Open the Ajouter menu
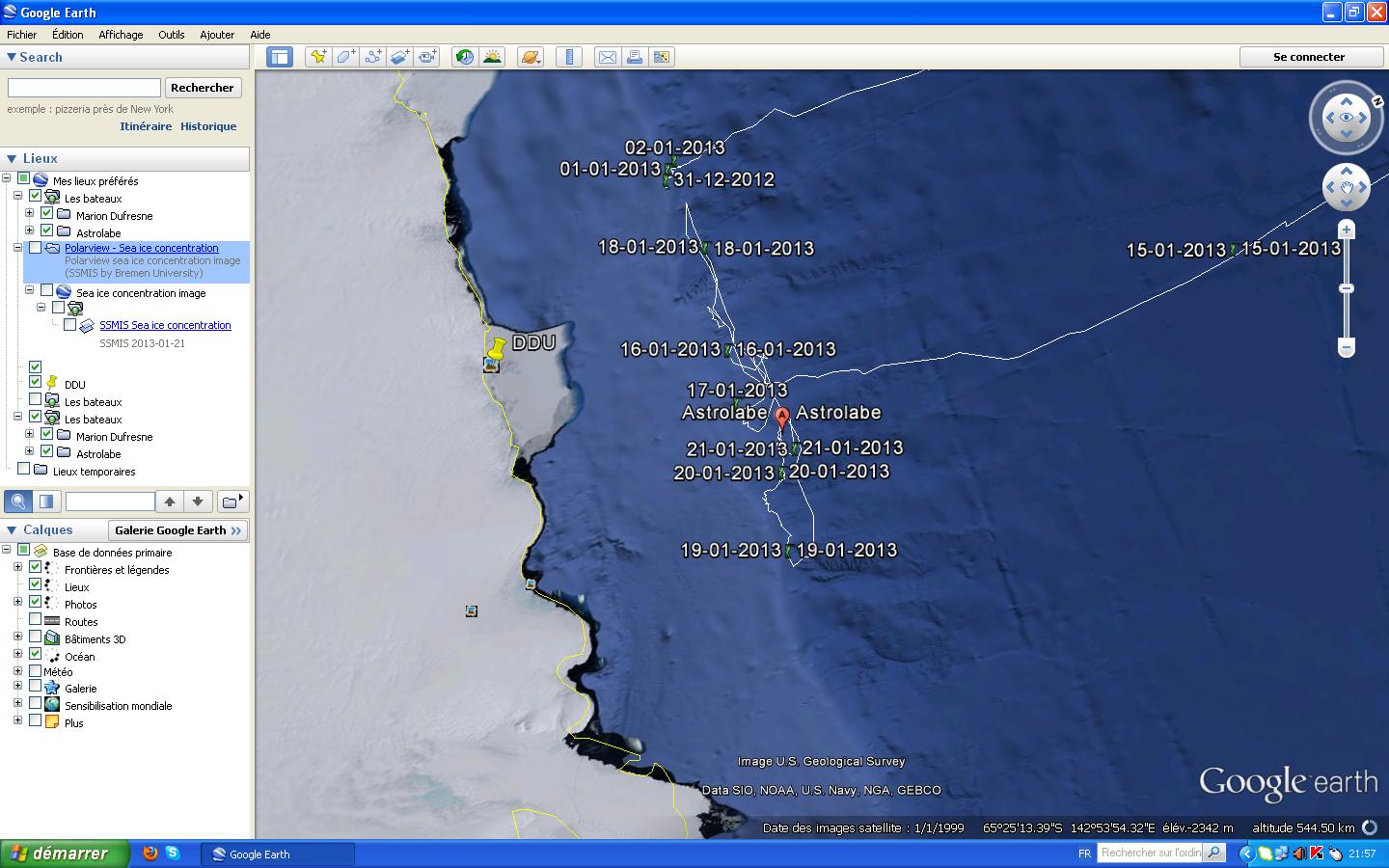1389x868 pixels. click(217, 35)
